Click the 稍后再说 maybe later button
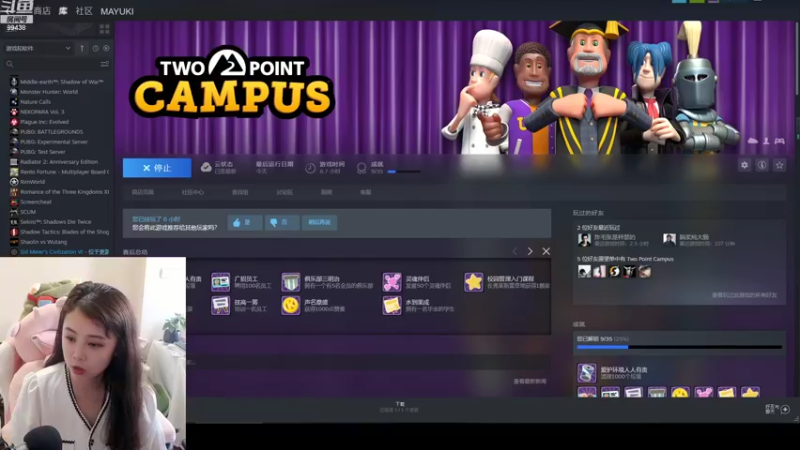This screenshot has height=450, width=800. click(x=319, y=222)
